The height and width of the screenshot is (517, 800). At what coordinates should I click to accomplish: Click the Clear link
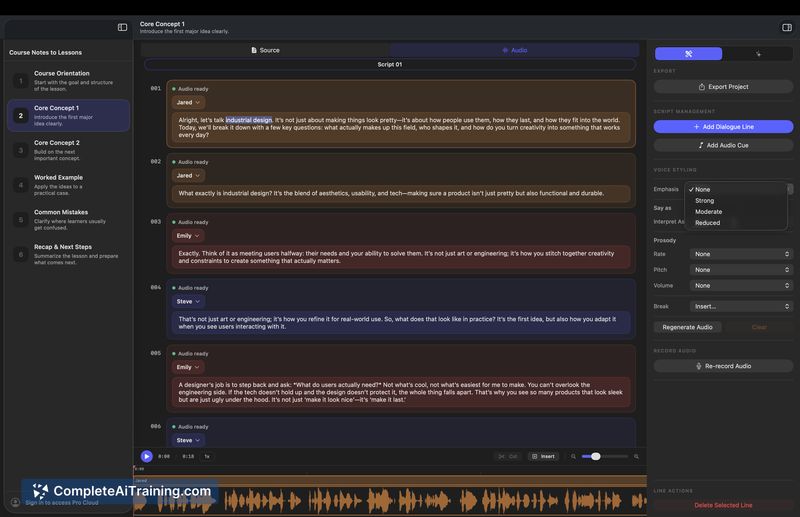[x=759, y=327]
